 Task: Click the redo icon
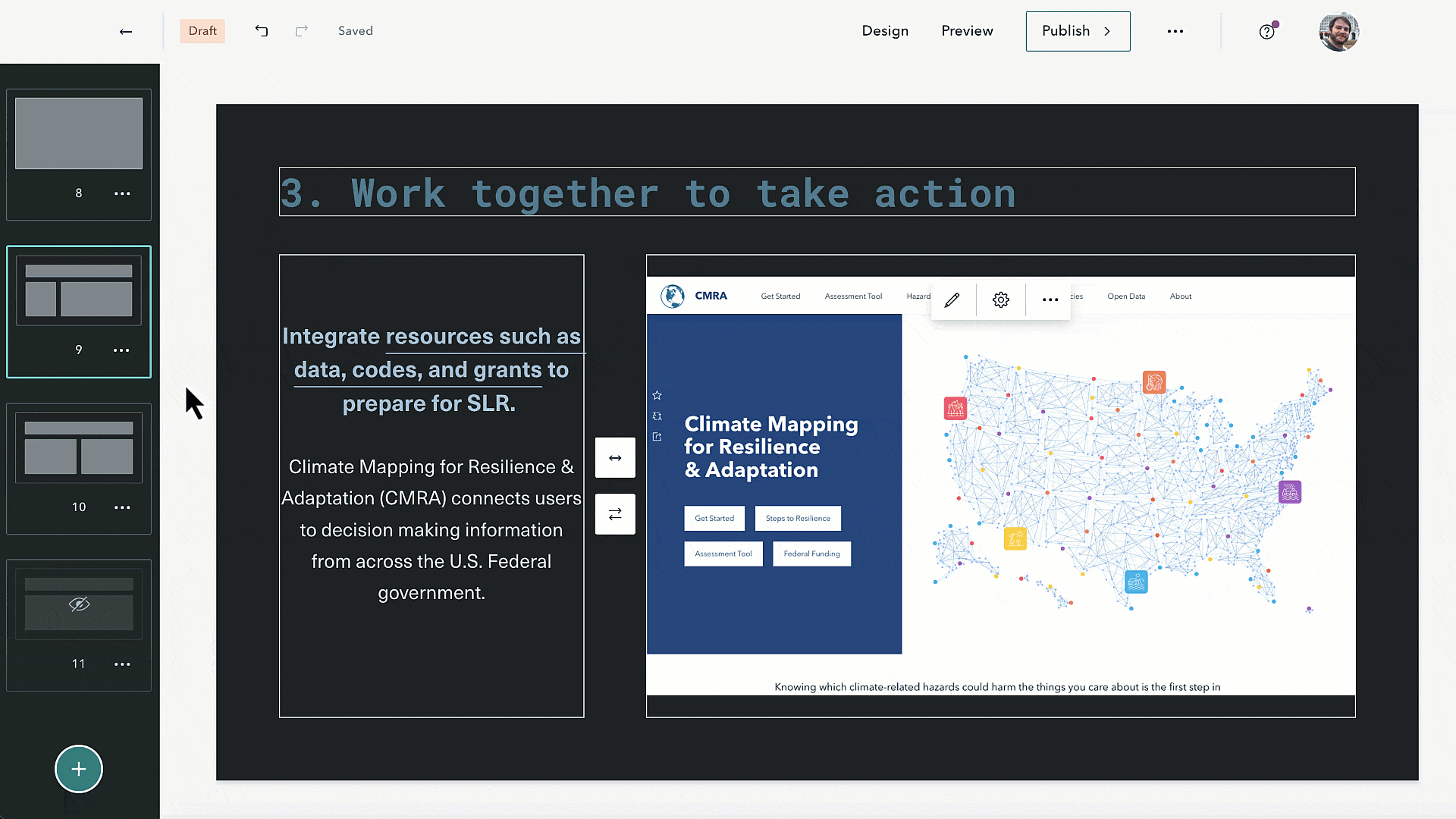(x=301, y=31)
